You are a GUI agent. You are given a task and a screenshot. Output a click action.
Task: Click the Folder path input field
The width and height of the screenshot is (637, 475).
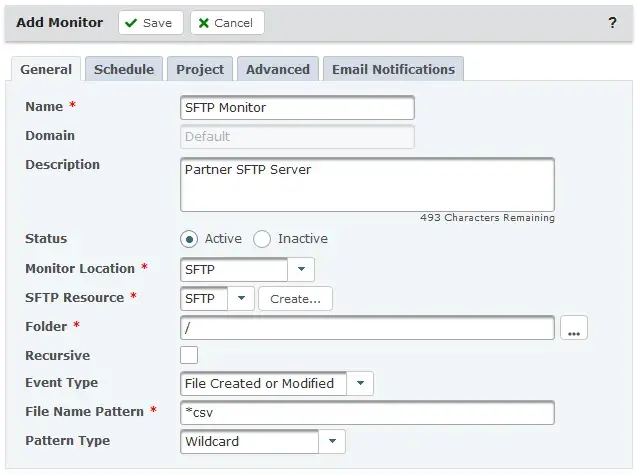367,328
